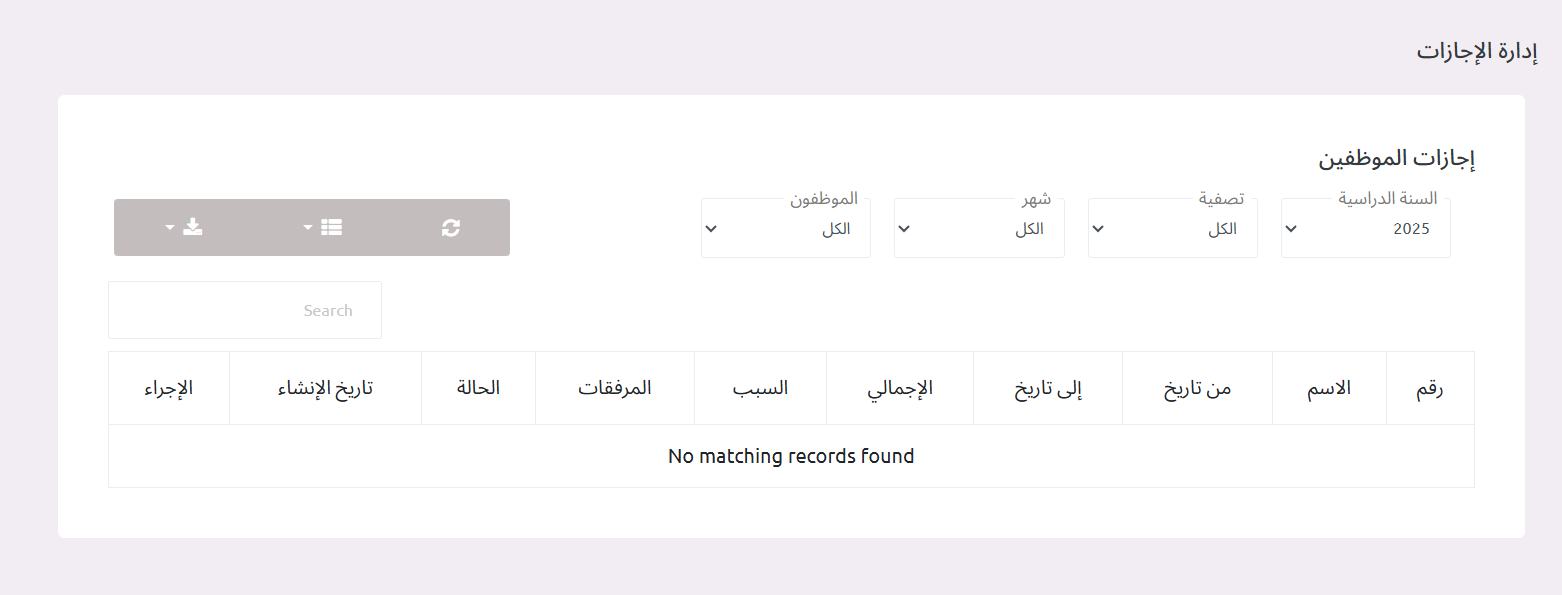The image size is (1562, 595).
Task: Expand the caret next to the columns icon
Action: coord(307,228)
